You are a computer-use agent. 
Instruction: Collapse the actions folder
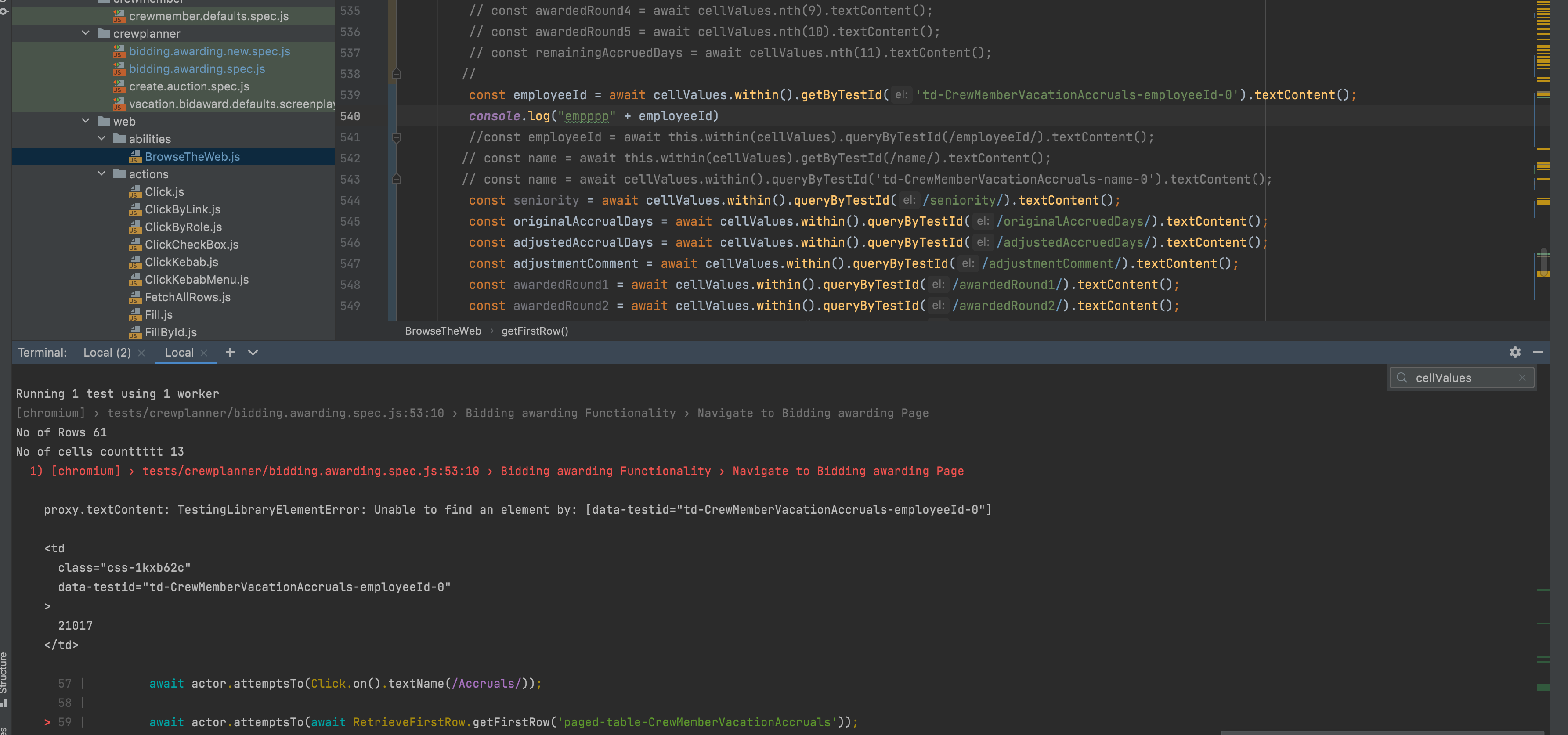point(101,174)
